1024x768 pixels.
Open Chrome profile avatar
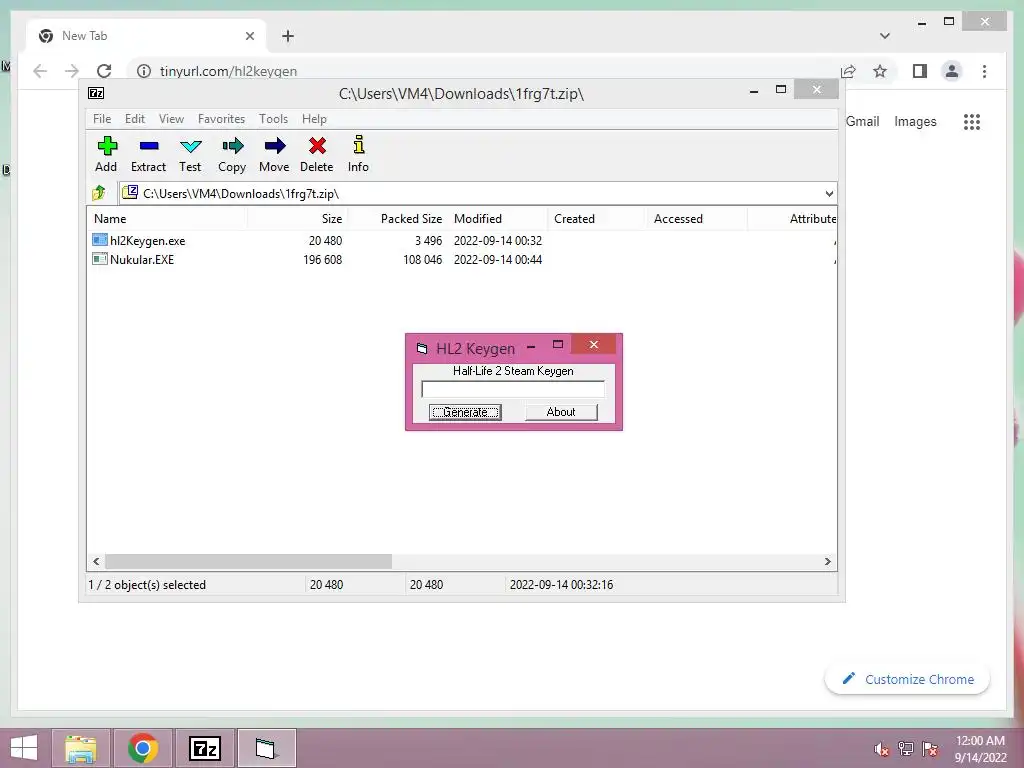pyautogui.click(x=952, y=71)
